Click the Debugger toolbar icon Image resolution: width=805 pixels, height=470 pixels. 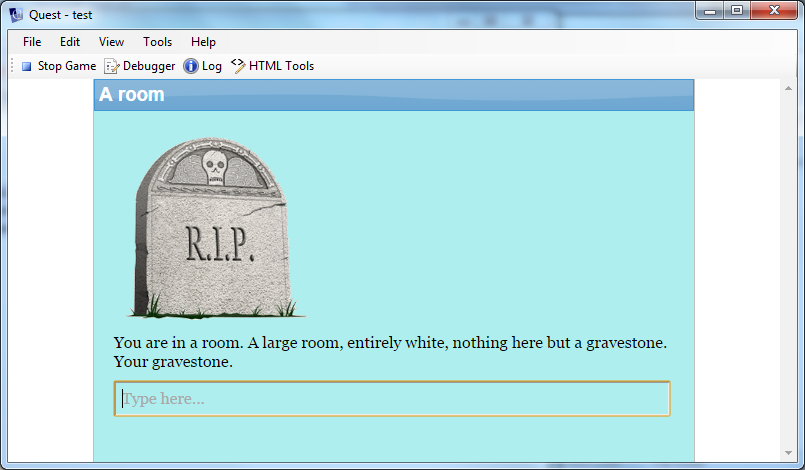(x=112, y=67)
